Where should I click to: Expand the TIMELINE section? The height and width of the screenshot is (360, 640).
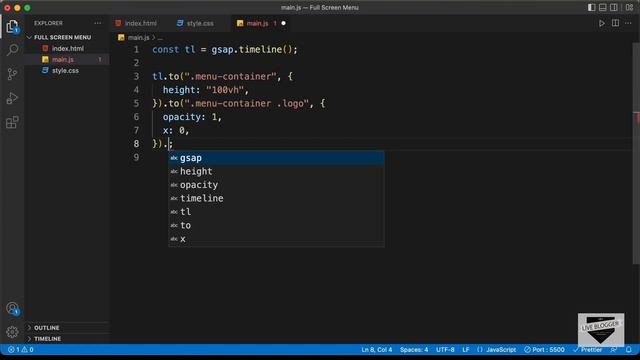pyautogui.click(x=47, y=339)
